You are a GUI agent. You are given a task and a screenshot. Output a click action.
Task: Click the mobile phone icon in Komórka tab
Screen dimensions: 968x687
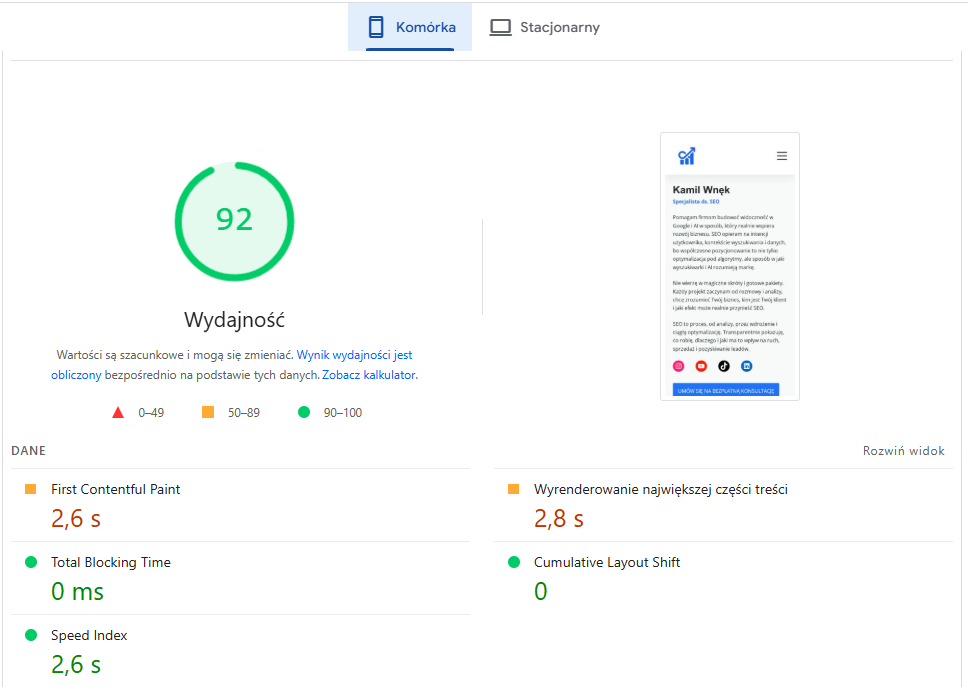[x=376, y=27]
